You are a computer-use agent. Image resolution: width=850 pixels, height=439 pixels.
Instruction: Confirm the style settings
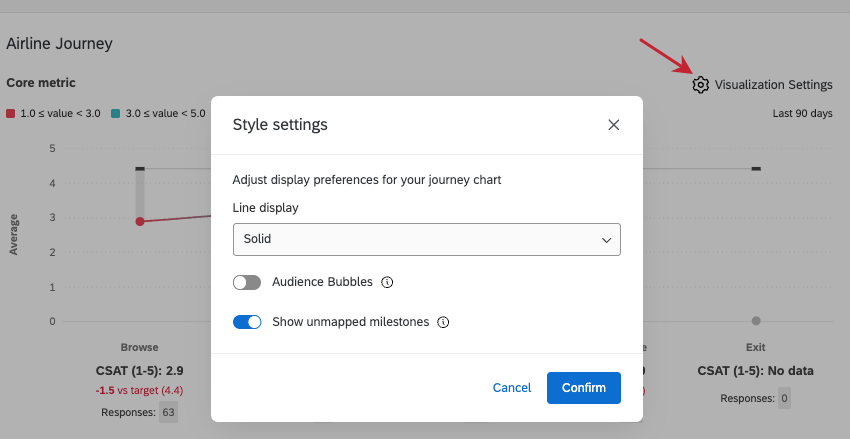[x=584, y=388]
